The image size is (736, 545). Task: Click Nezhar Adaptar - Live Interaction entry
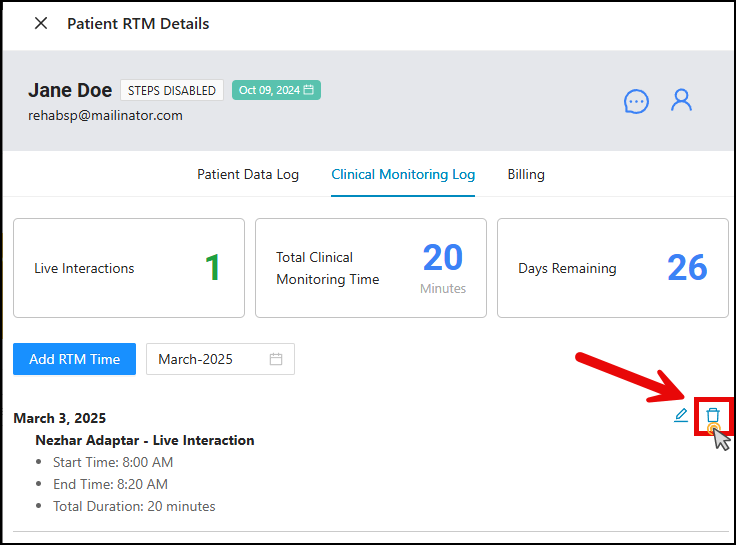(145, 440)
